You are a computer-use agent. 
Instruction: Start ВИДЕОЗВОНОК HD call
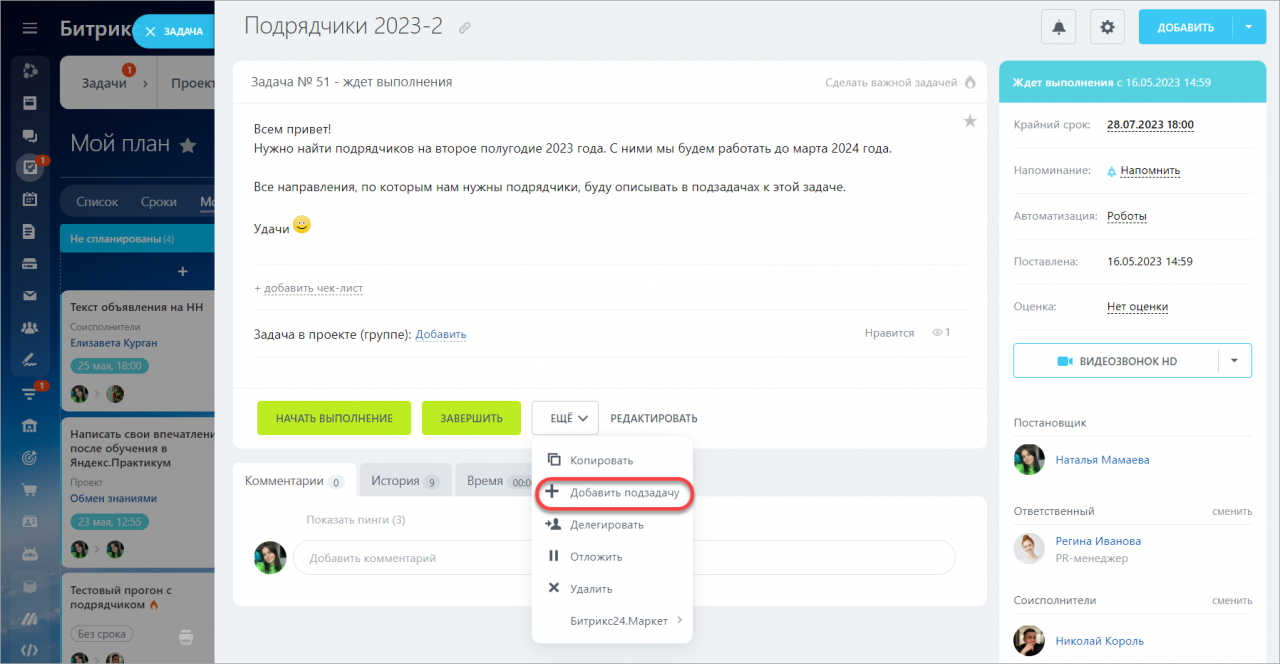click(1116, 361)
